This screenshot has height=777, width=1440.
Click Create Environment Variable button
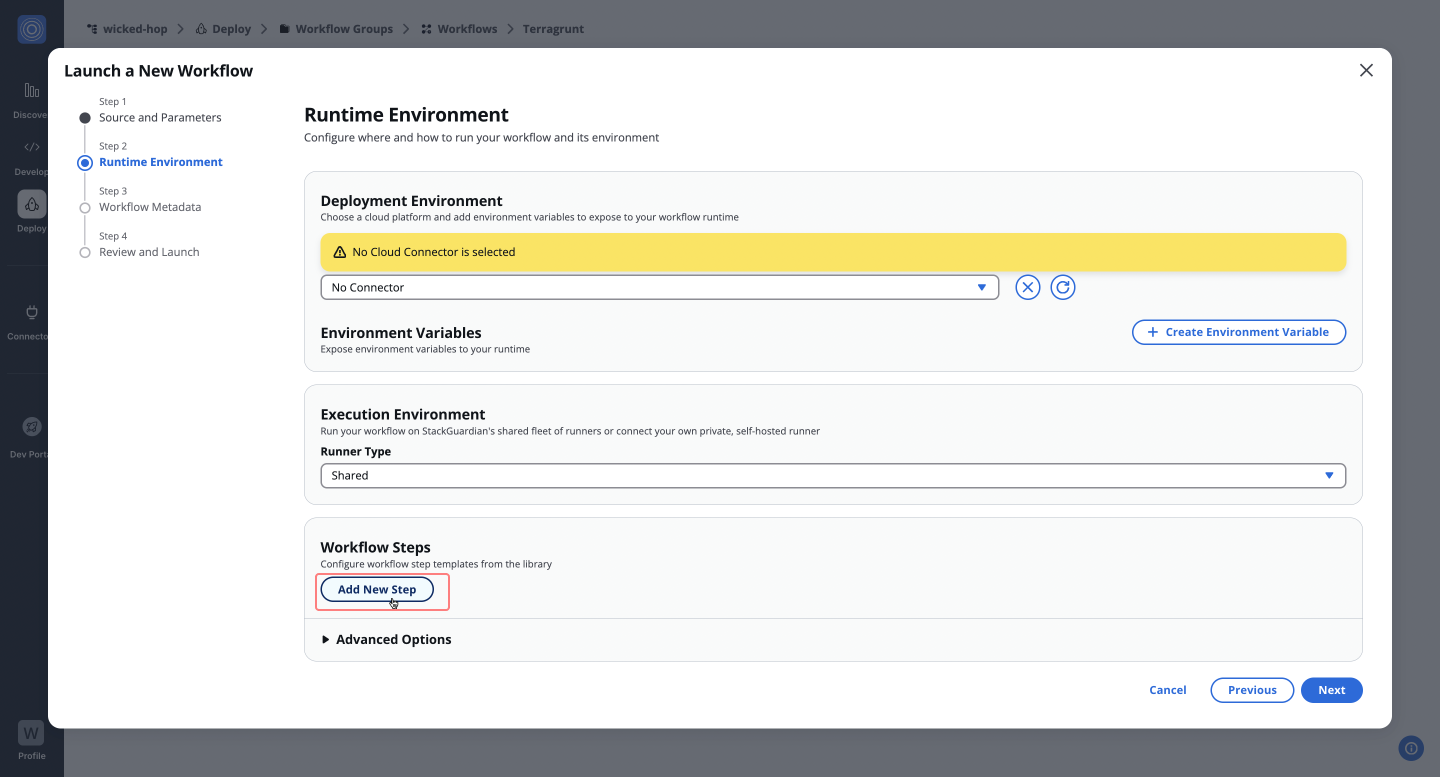point(1238,332)
